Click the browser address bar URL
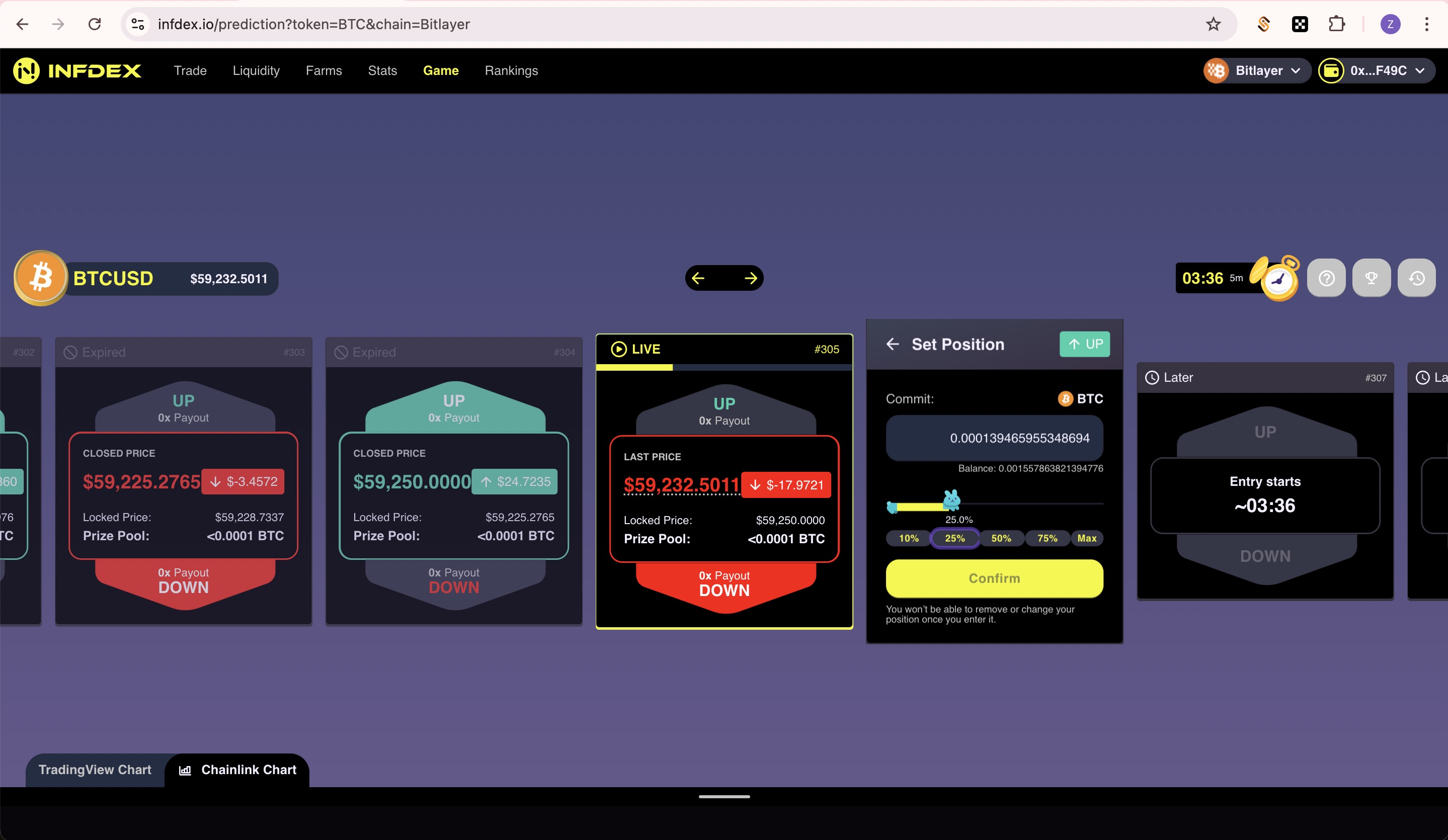 coord(314,24)
